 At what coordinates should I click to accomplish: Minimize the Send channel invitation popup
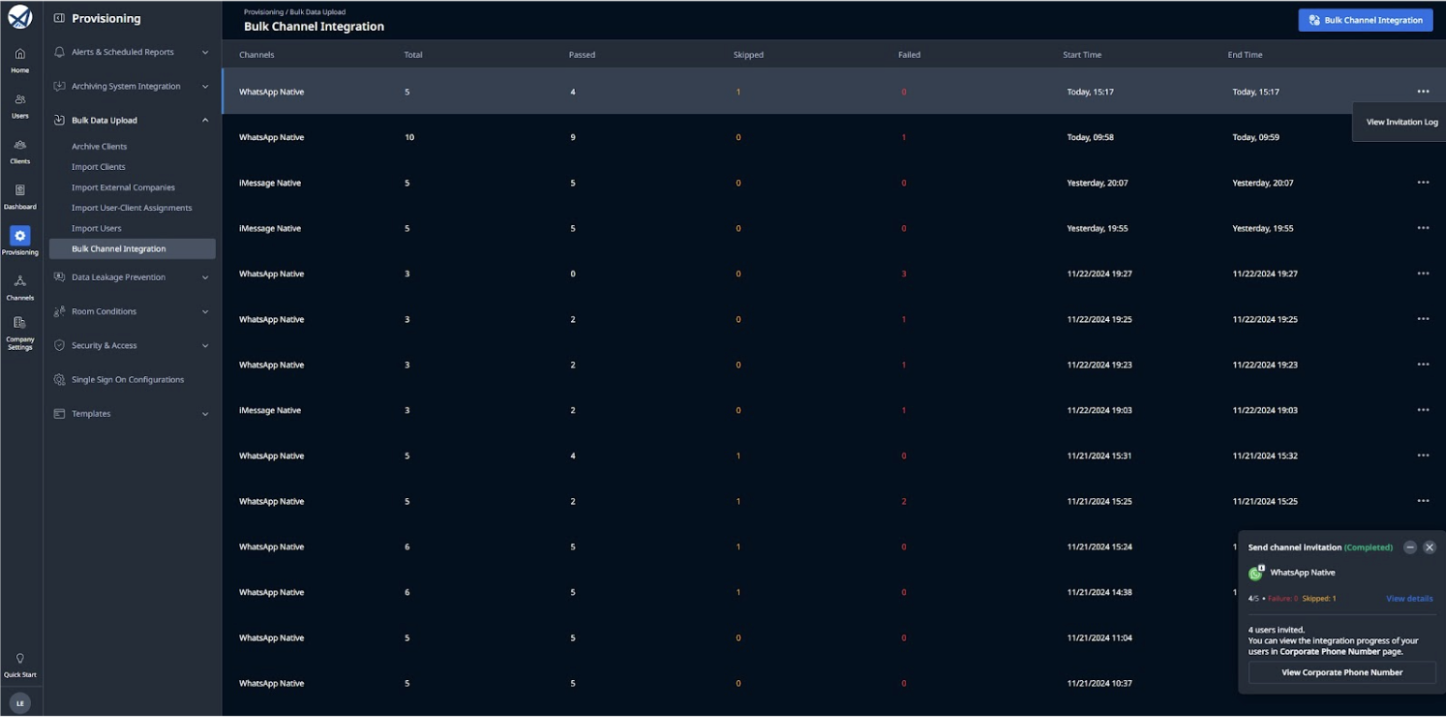coord(1410,547)
